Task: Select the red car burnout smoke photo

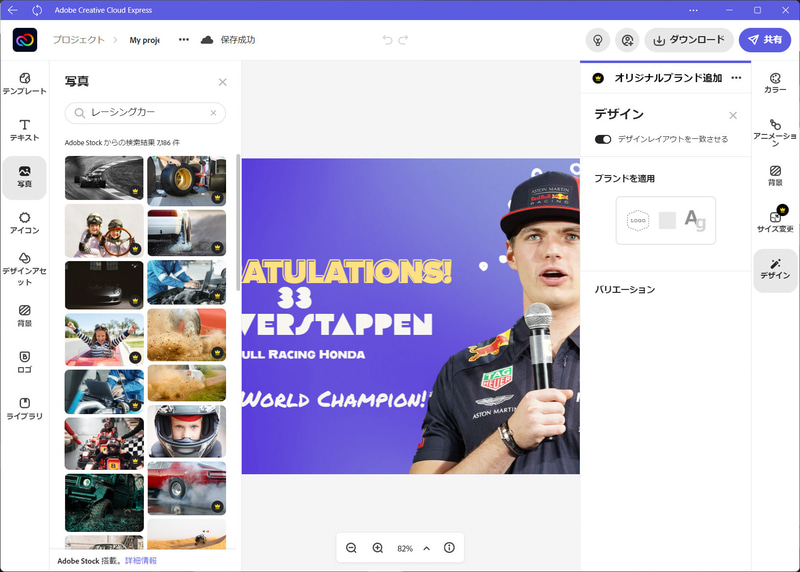Action: [187, 488]
